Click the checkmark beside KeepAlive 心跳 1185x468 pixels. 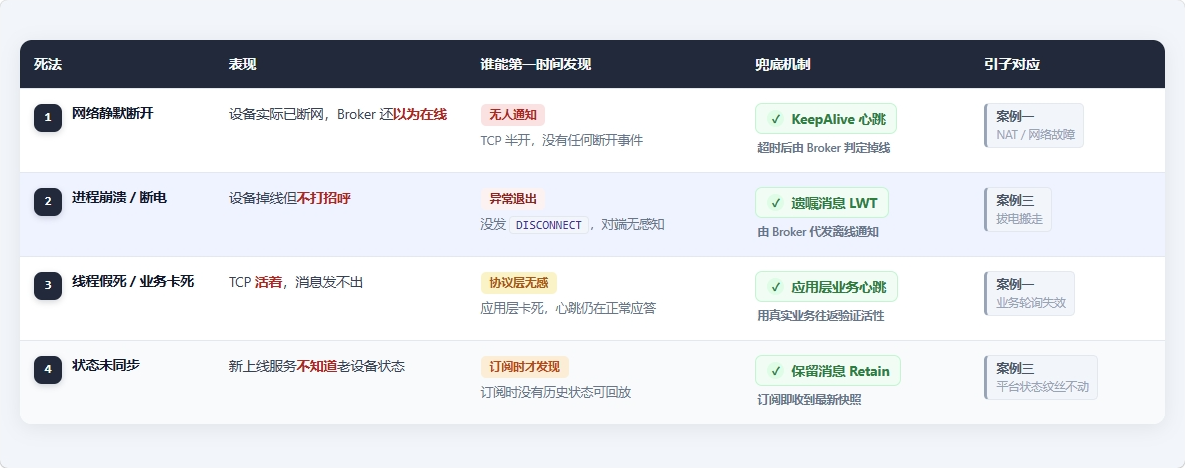775,119
